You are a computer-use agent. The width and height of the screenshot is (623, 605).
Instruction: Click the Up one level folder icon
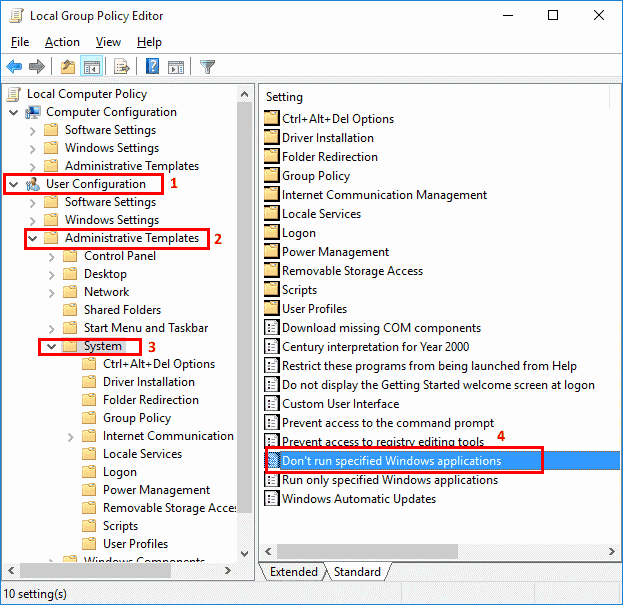coord(67,67)
